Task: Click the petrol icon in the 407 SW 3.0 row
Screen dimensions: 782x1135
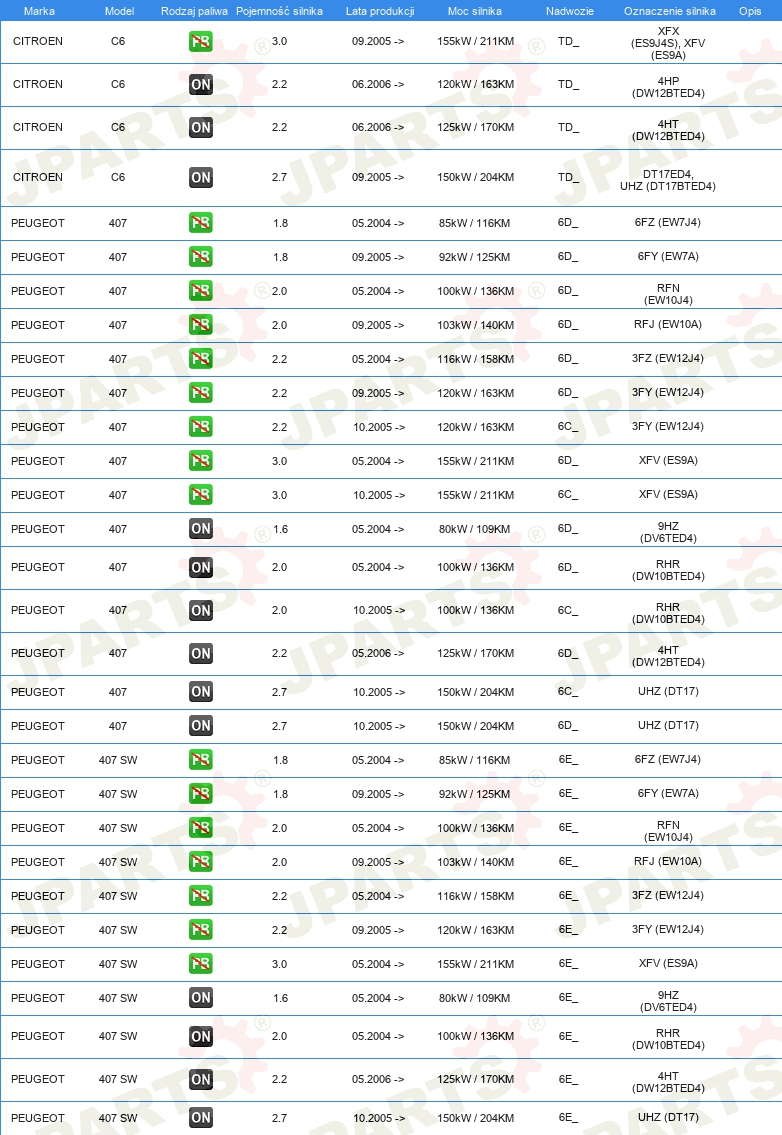Action: coord(201,964)
